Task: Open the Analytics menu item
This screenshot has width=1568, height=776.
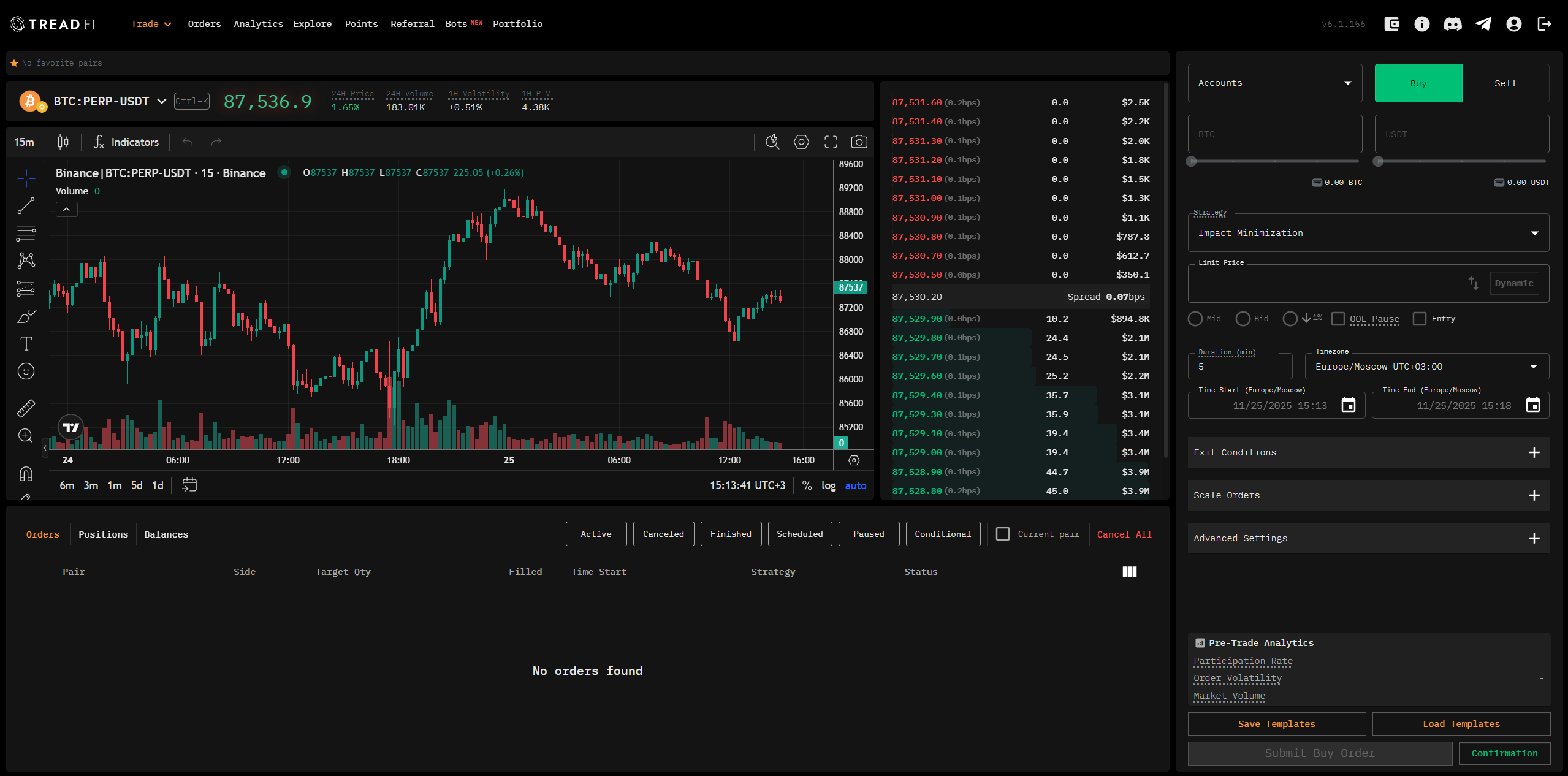Action: coord(258,24)
